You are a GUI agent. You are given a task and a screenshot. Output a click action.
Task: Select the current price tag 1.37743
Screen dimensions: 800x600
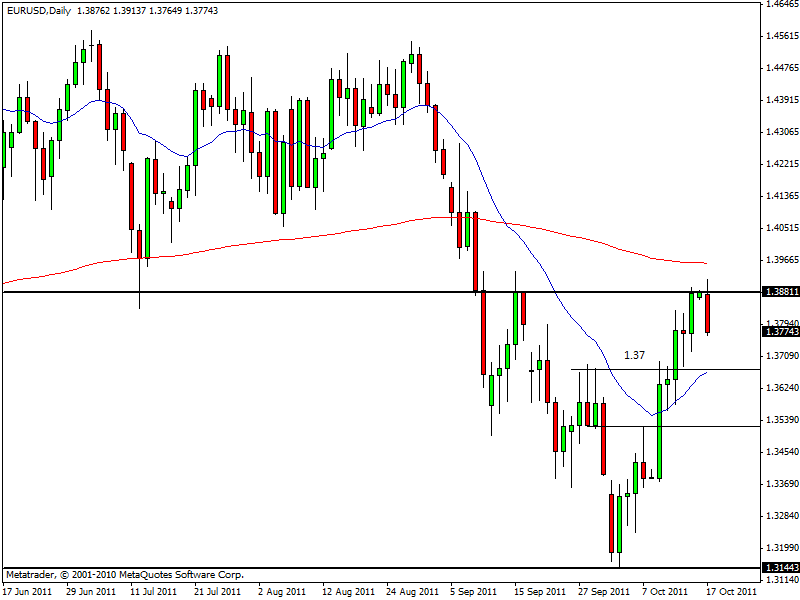pyautogui.click(x=780, y=332)
